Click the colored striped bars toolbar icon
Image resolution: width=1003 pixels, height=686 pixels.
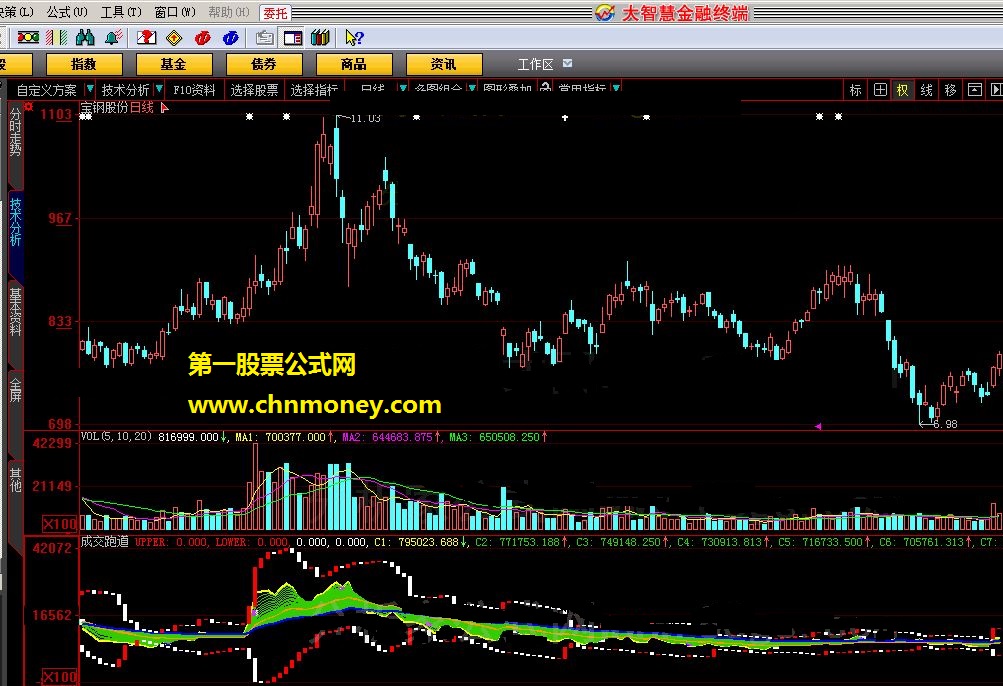click(x=56, y=38)
